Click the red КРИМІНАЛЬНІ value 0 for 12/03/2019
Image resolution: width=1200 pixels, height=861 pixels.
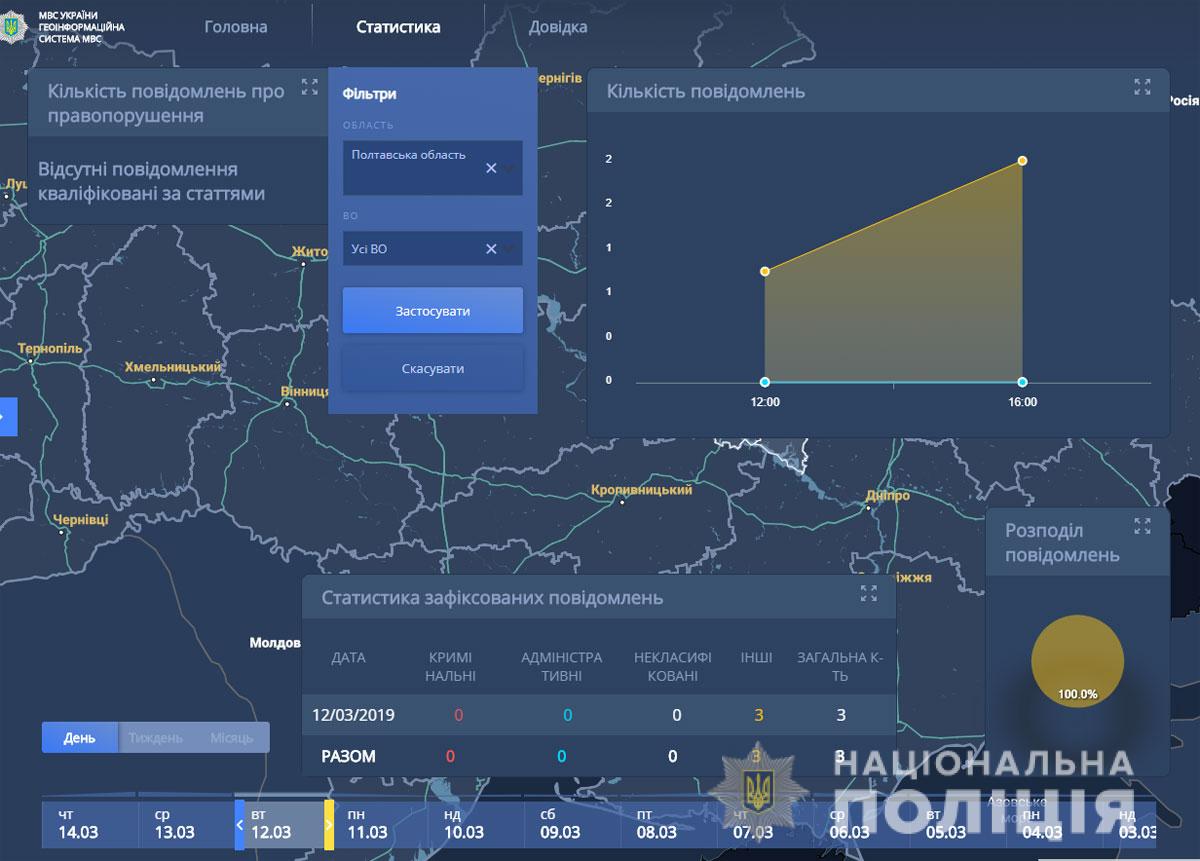[459, 715]
